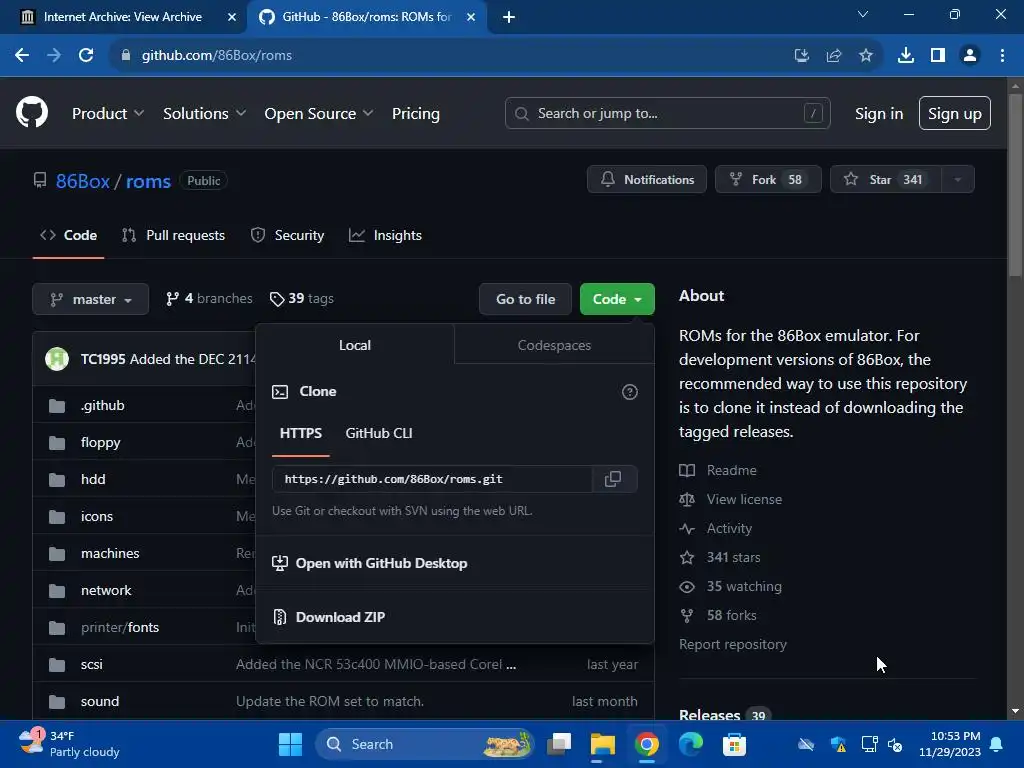Click the Go to file button
The width and height of the screenshot is (1024, 768).
525,299
